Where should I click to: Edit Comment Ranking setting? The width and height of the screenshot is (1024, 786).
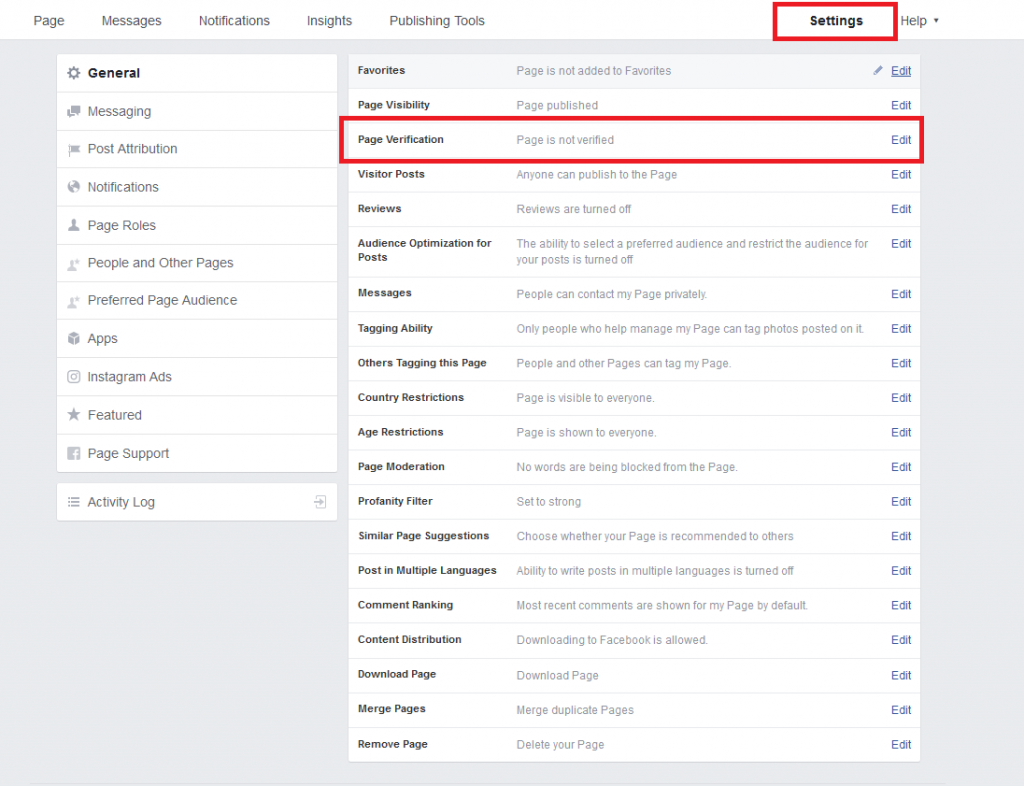pos(901,606)
